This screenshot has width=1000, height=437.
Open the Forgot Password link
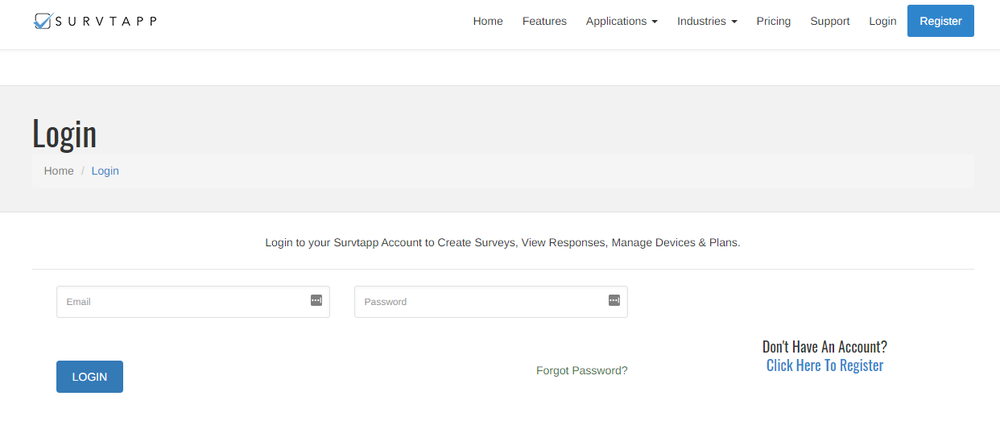click(582, 371)
